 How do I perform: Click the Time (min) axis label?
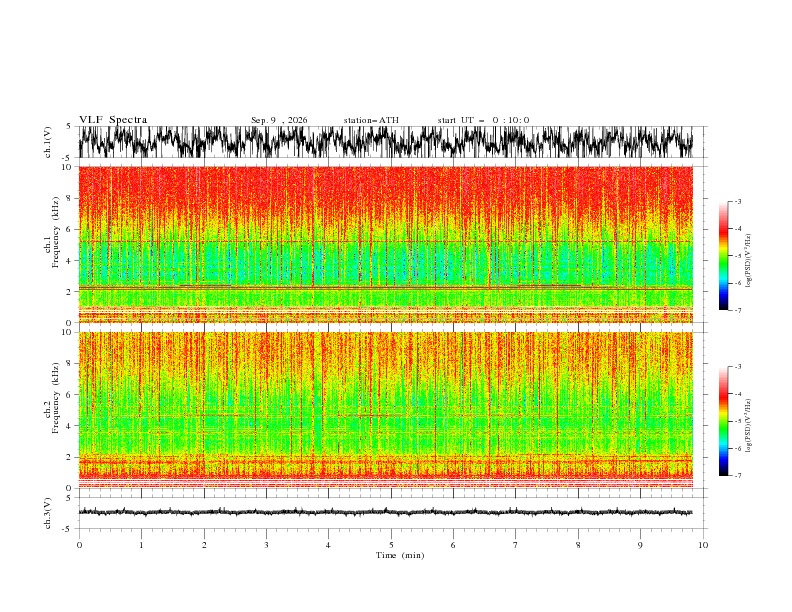400,555
